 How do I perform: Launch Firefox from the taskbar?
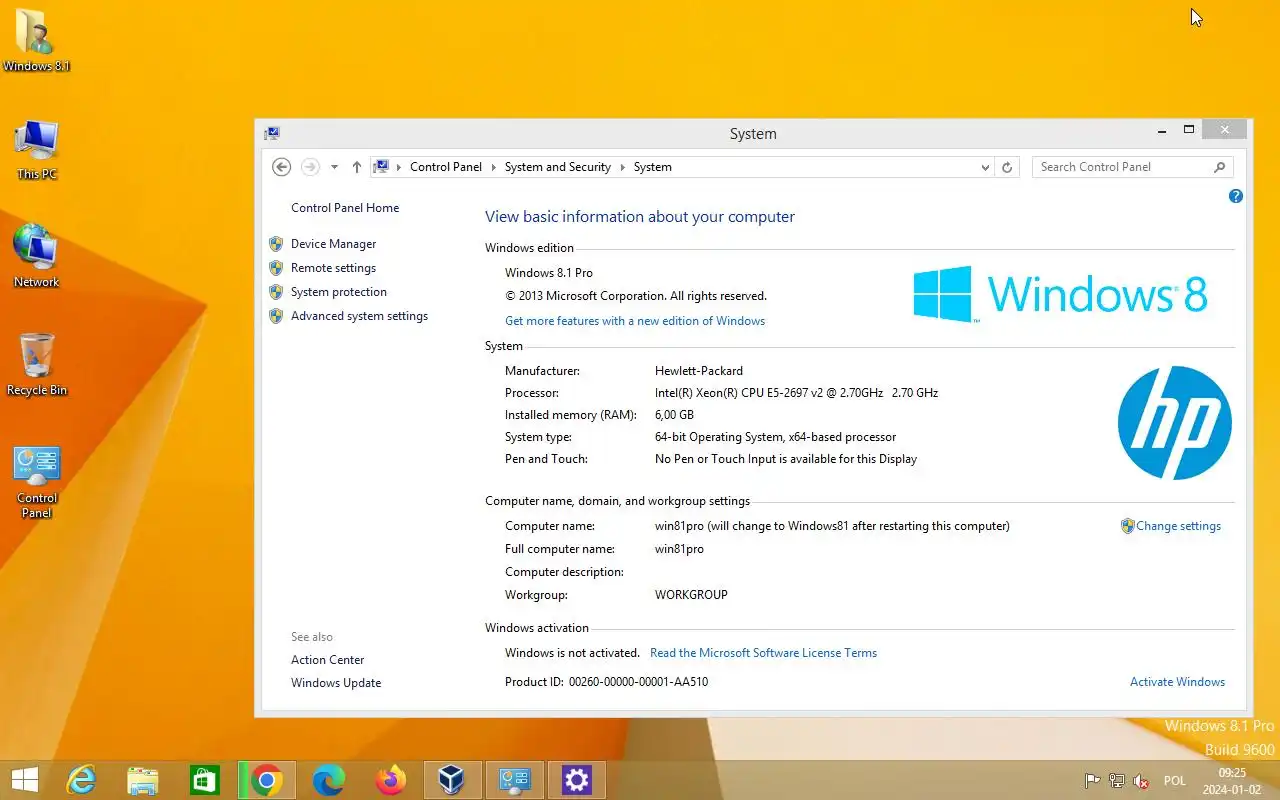(x=391, y=780)
